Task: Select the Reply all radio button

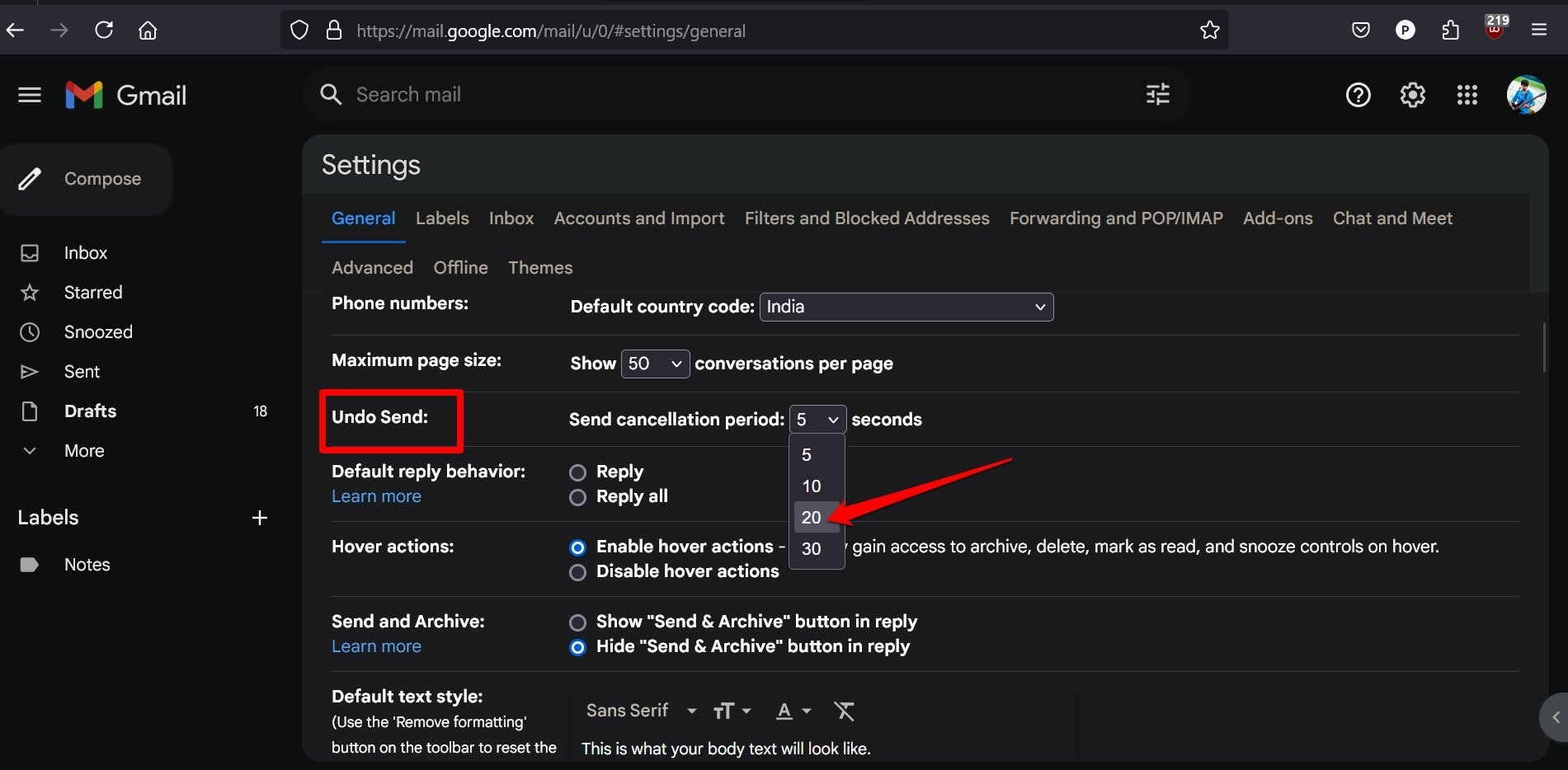Action: (x=577, y=497)
